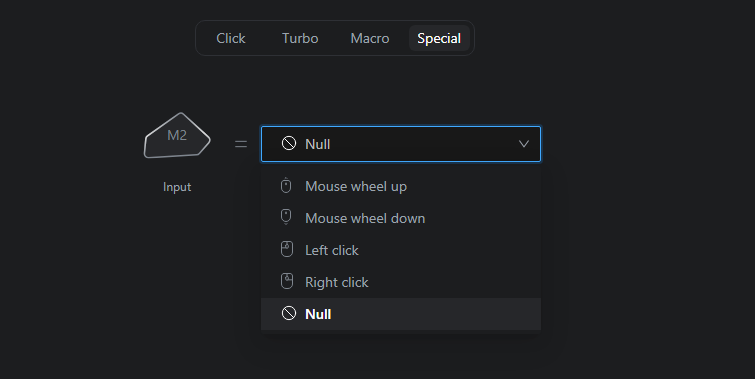
Task: Click the M2 paddle button icon
Action: pos(177,136)
